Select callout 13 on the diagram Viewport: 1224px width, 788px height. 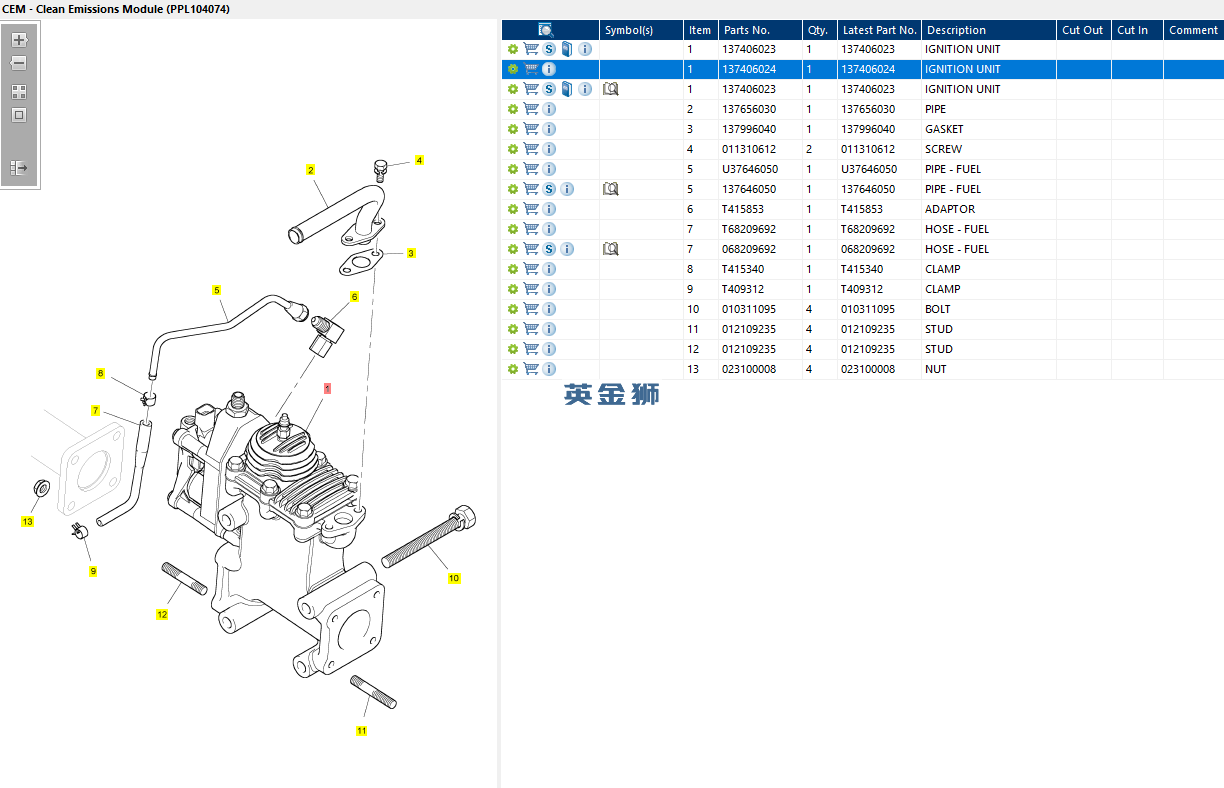tap(27, 522)
